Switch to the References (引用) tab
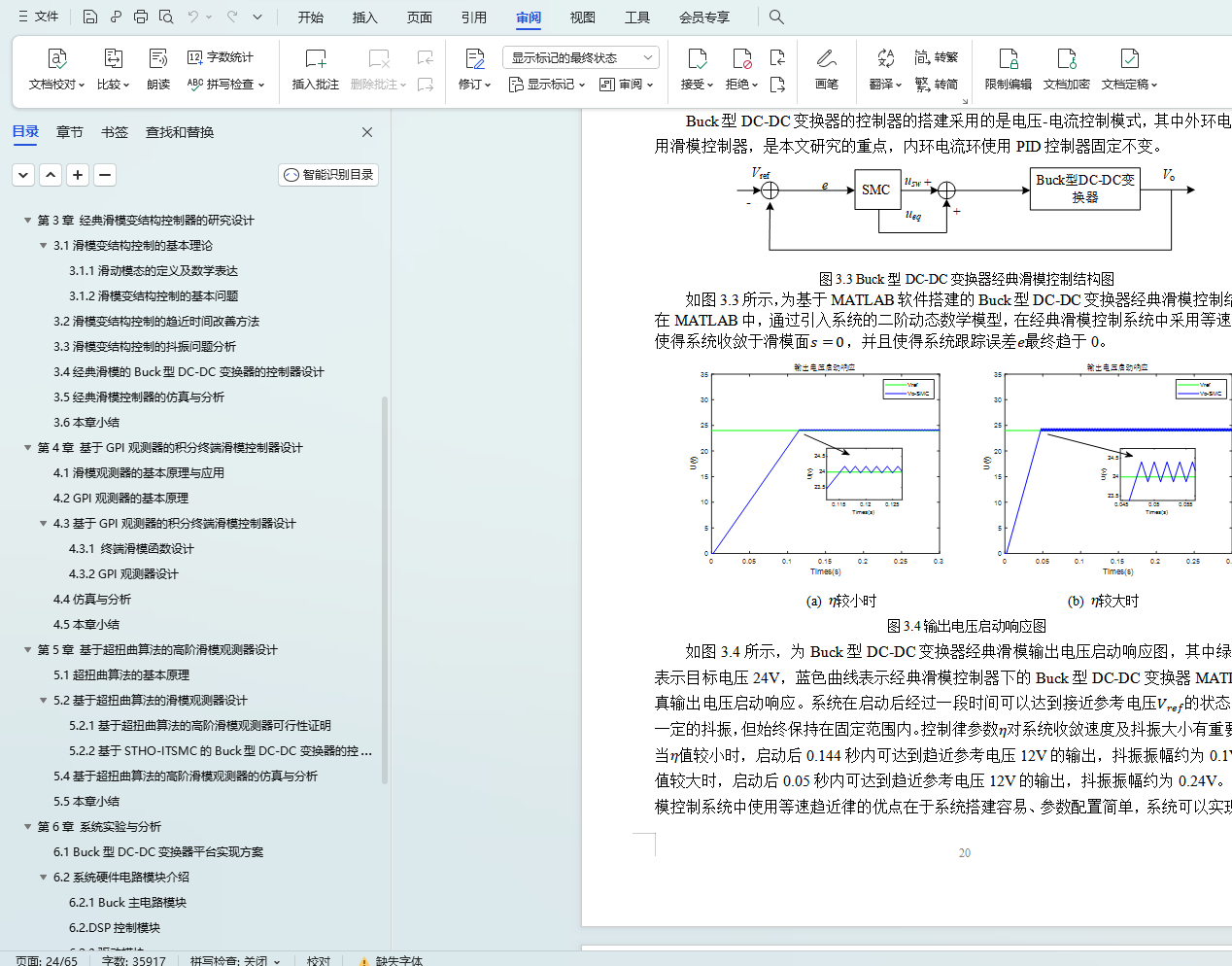The width and height of the screenshot is (1232, 966). tap(474, 17)
